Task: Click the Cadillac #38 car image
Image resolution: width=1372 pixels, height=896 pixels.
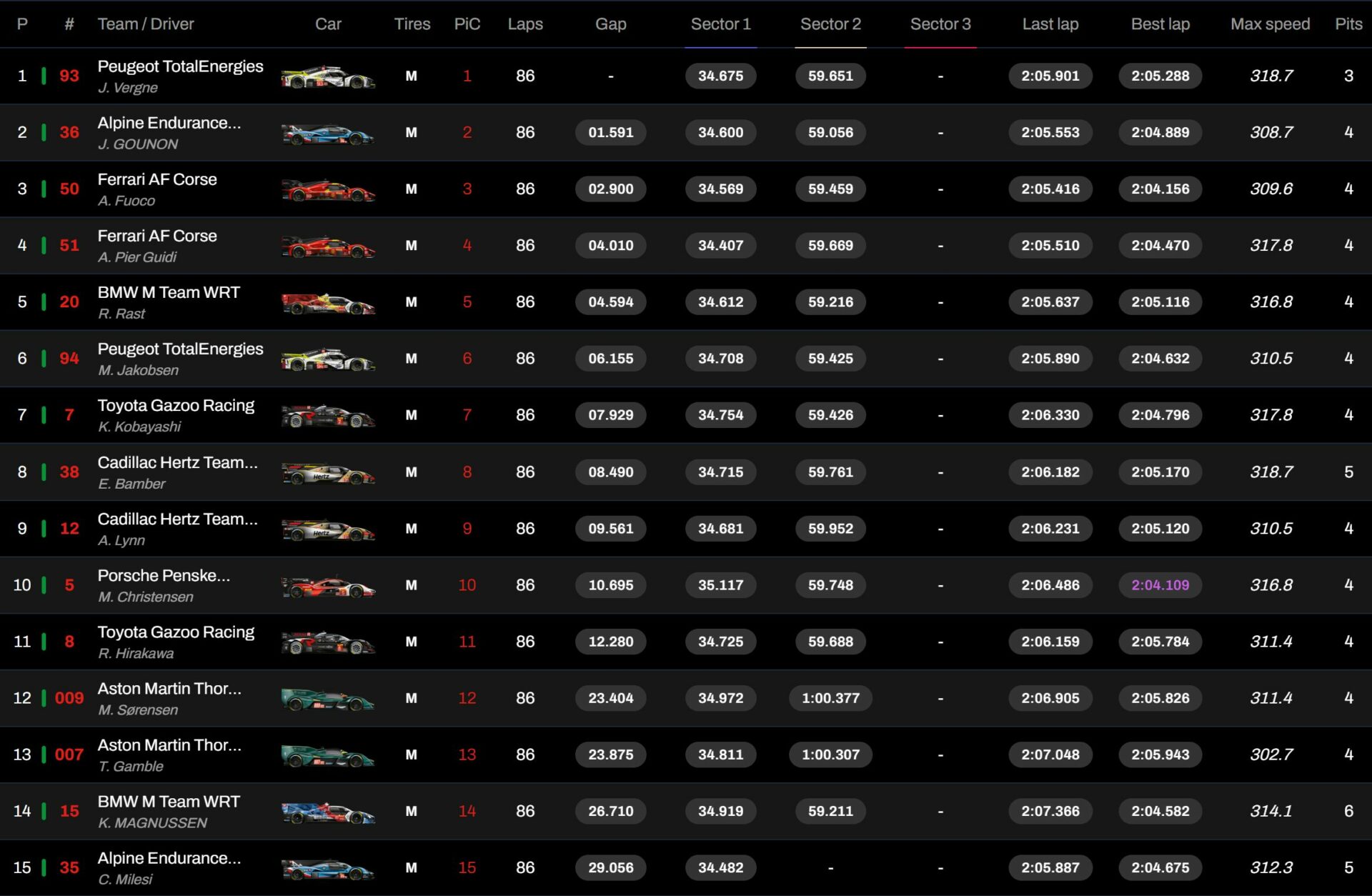Action: [x=328, y=472]
